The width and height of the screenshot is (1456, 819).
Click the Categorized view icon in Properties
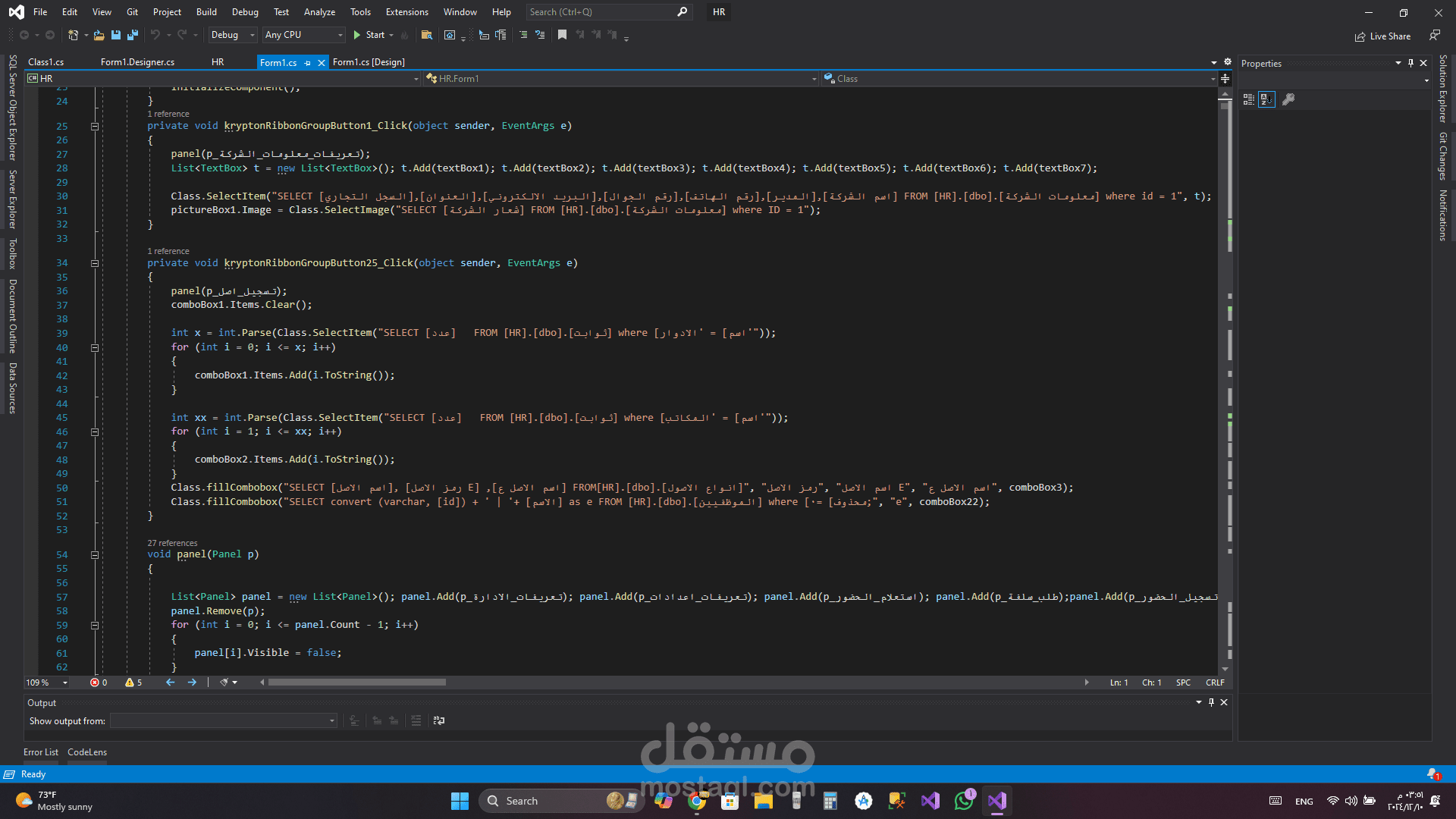point(1248,99)
